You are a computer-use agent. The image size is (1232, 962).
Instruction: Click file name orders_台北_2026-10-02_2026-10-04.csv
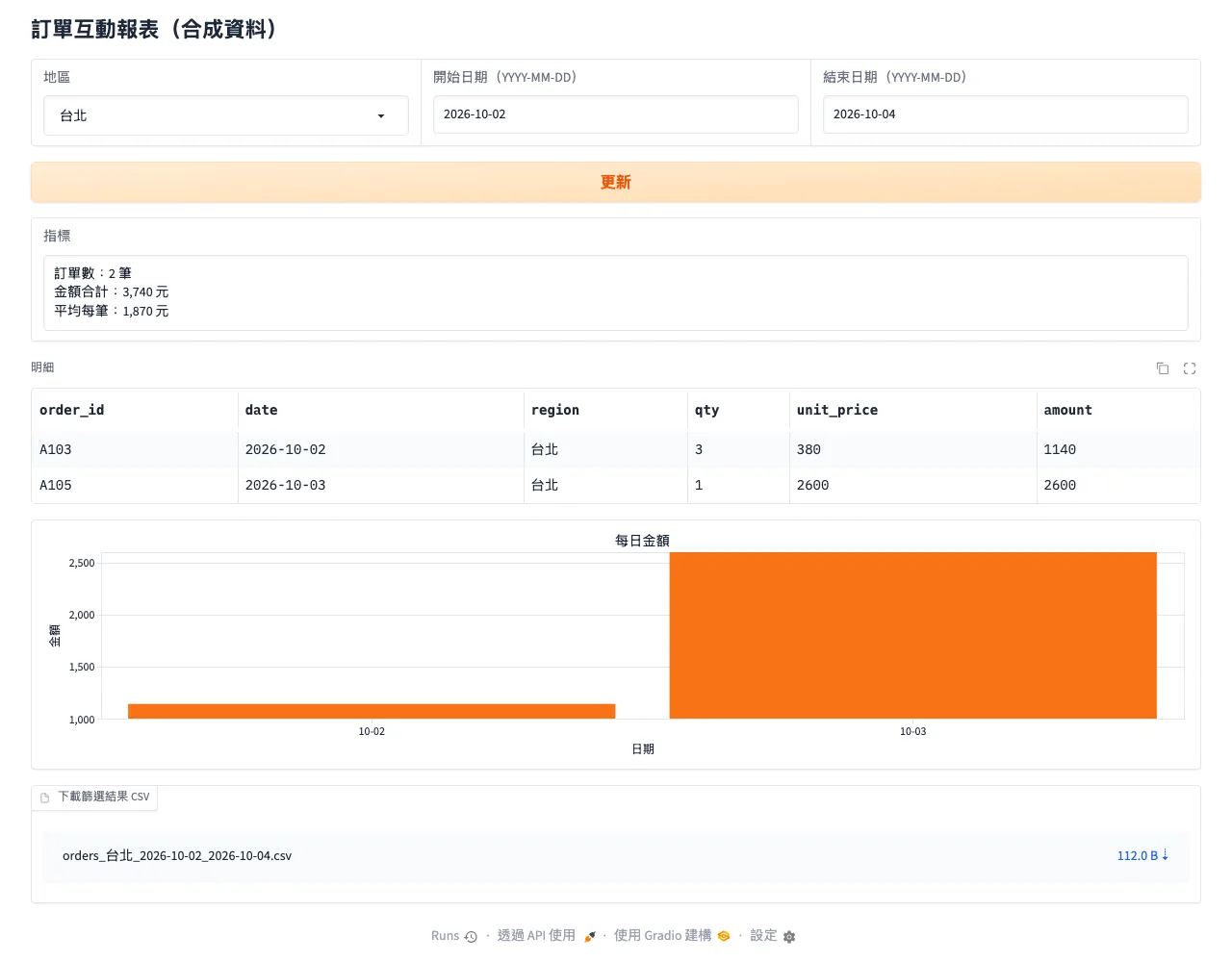pyautogui.click(x=177, y=855)
